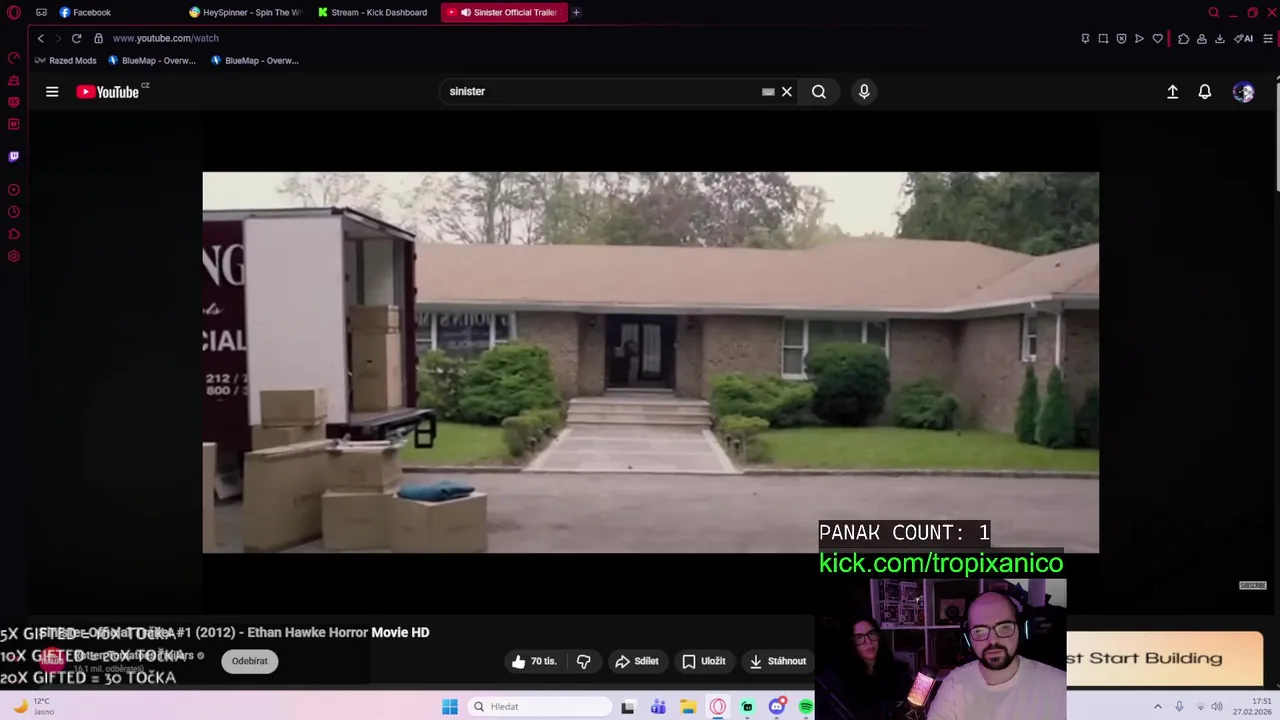Click the Stáhnout download button
The image size is (1280, 720).
(778, 661)
